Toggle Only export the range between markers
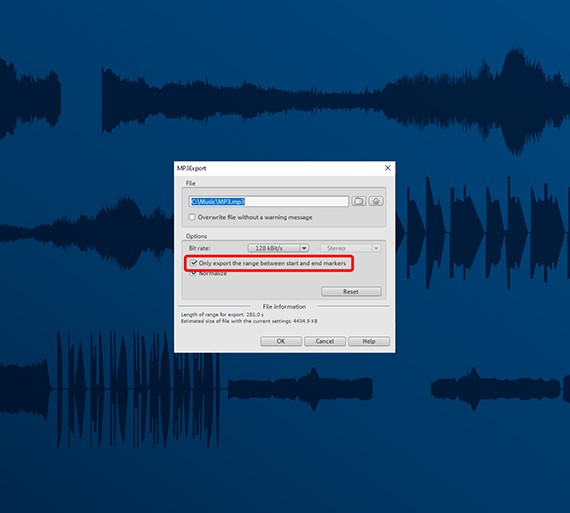The image size is (570, 513). (x=194, y=263)
